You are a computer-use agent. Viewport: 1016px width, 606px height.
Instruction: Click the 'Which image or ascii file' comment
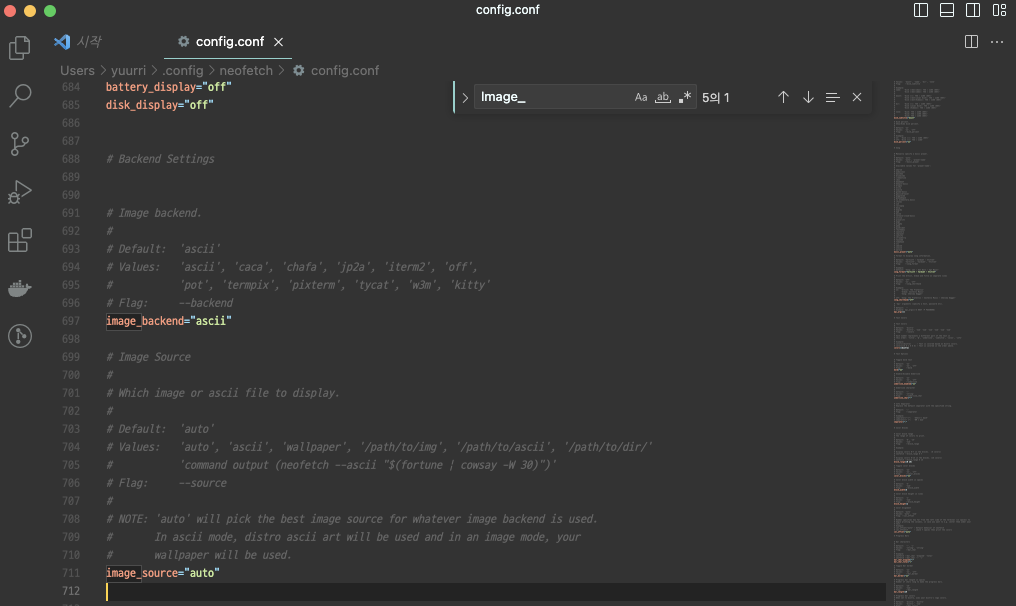coord(223,393)
